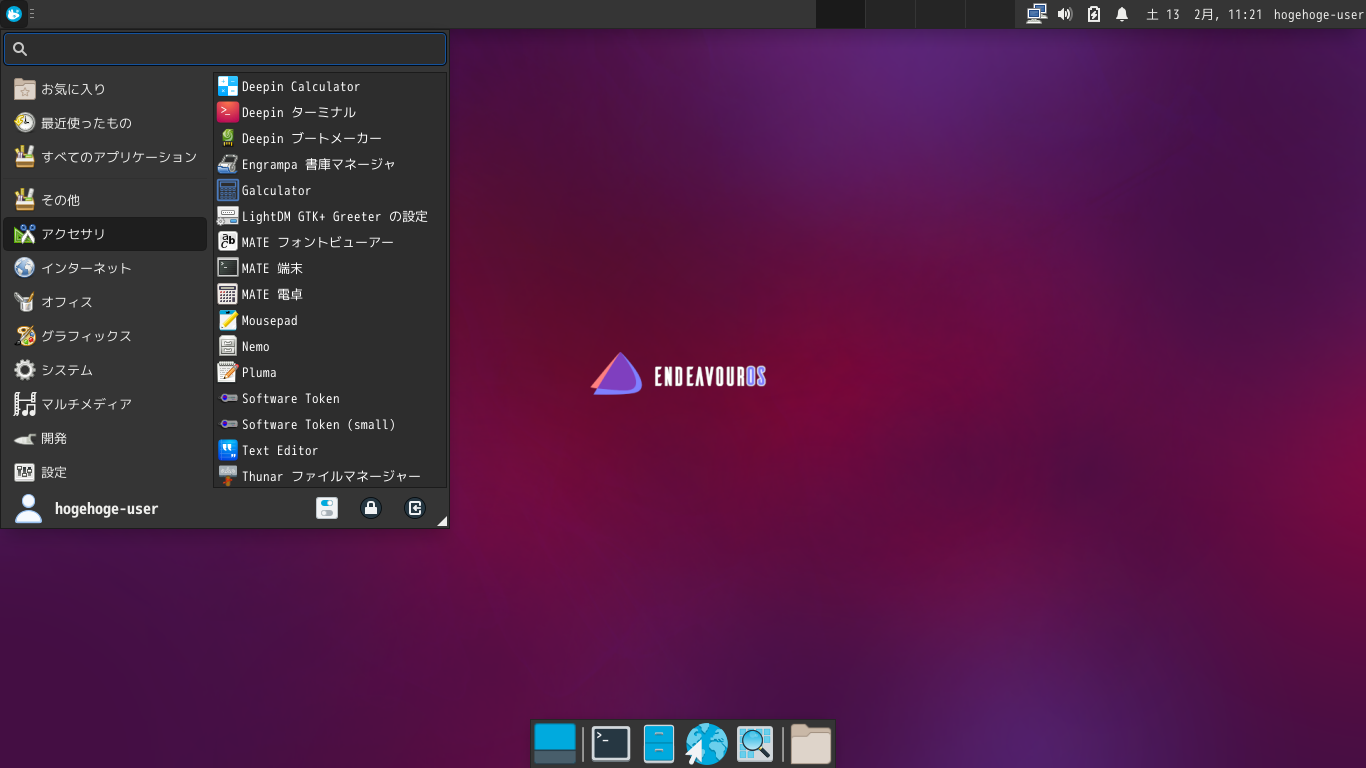Open Software Token entry
This screenshot has height=768, width=1366.
[330, 399]
